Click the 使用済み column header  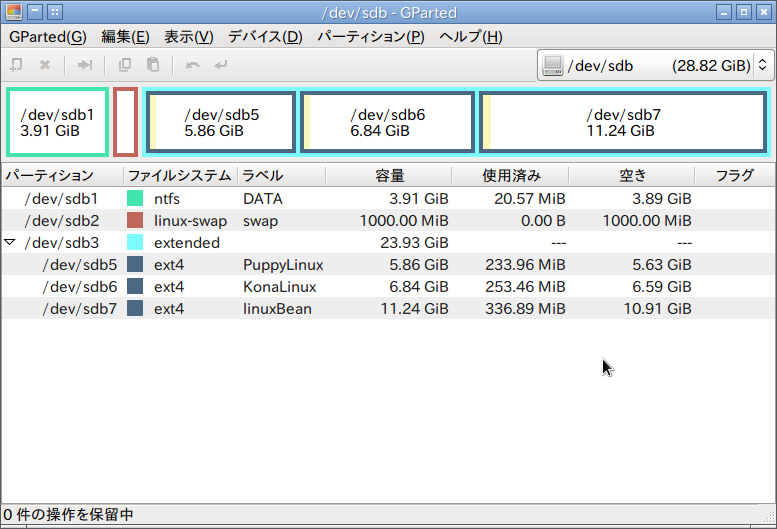click(x=510, y=175)
